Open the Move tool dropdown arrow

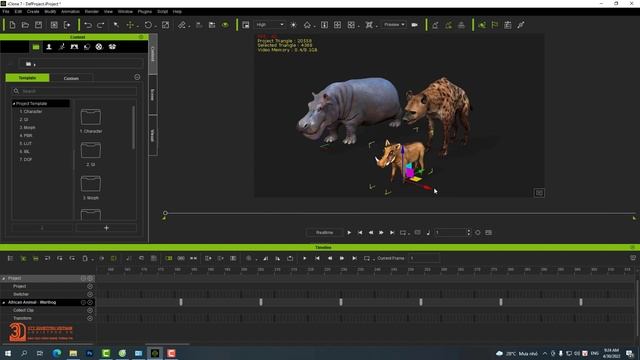(138, 26)
